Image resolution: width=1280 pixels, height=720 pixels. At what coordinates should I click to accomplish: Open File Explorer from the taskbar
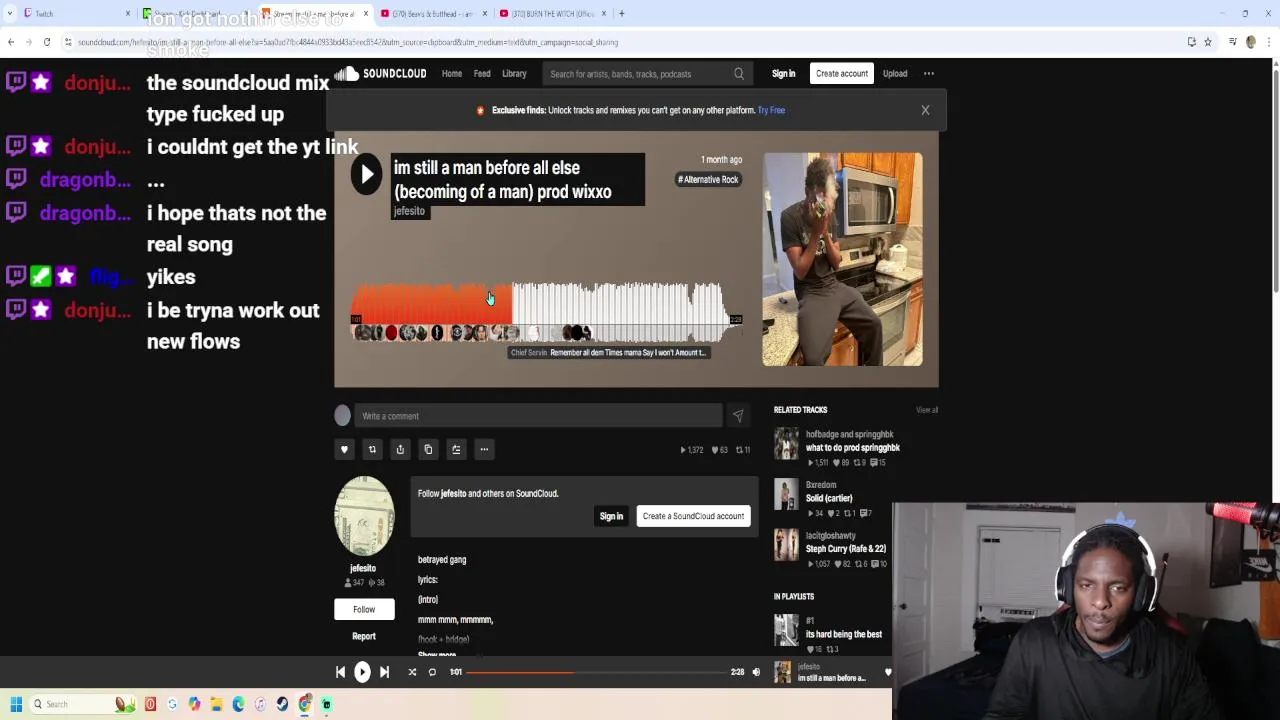coord(216,704)
